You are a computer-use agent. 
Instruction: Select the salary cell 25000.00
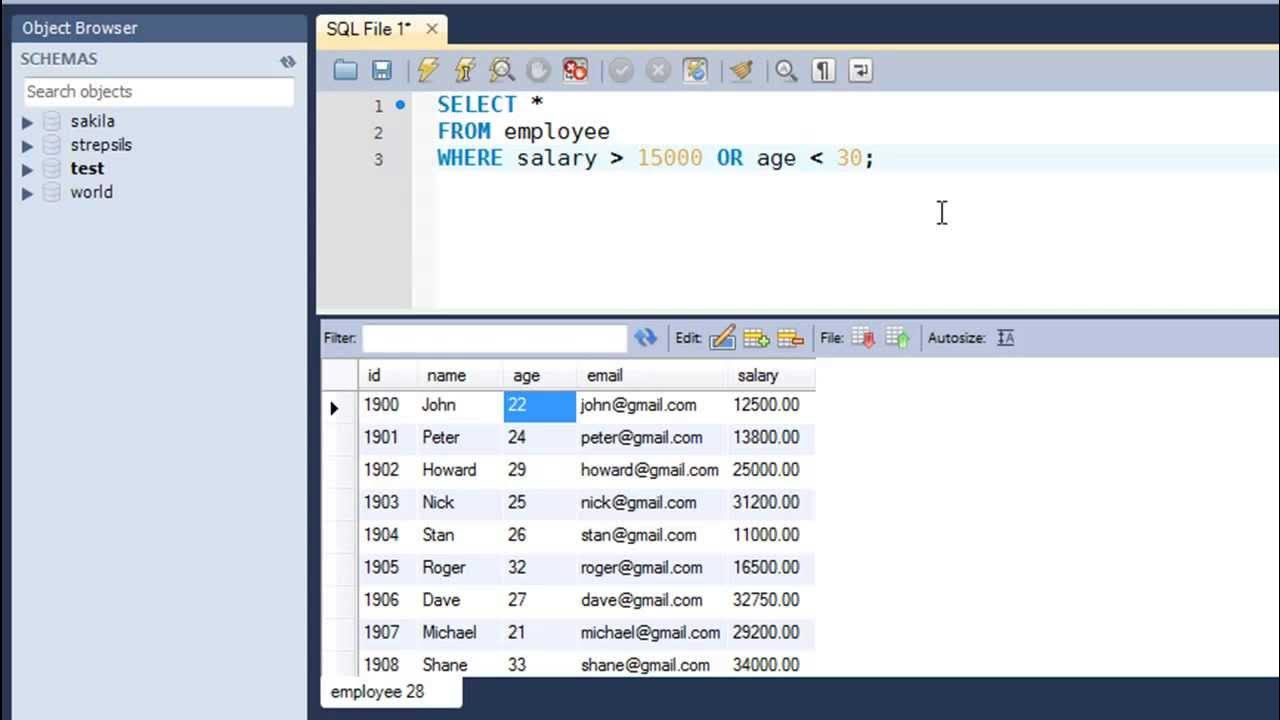[771, 470]
